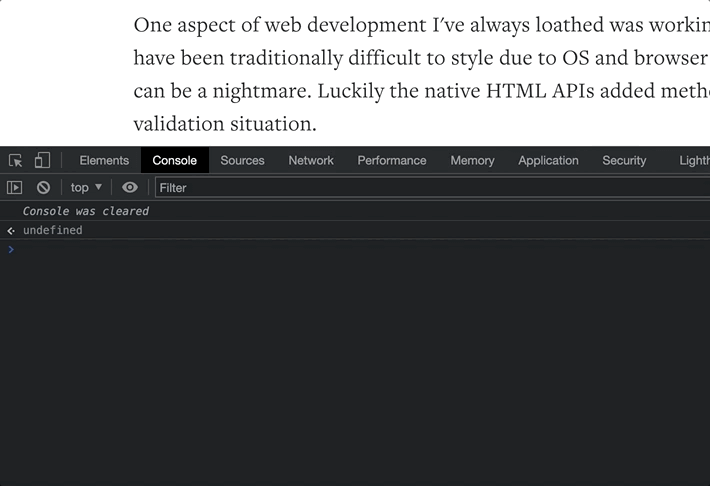This screenshot has height=486, width=710.
Task: Open the 'top' JavaScript context dropdown
Action: [x=86, y=187]
